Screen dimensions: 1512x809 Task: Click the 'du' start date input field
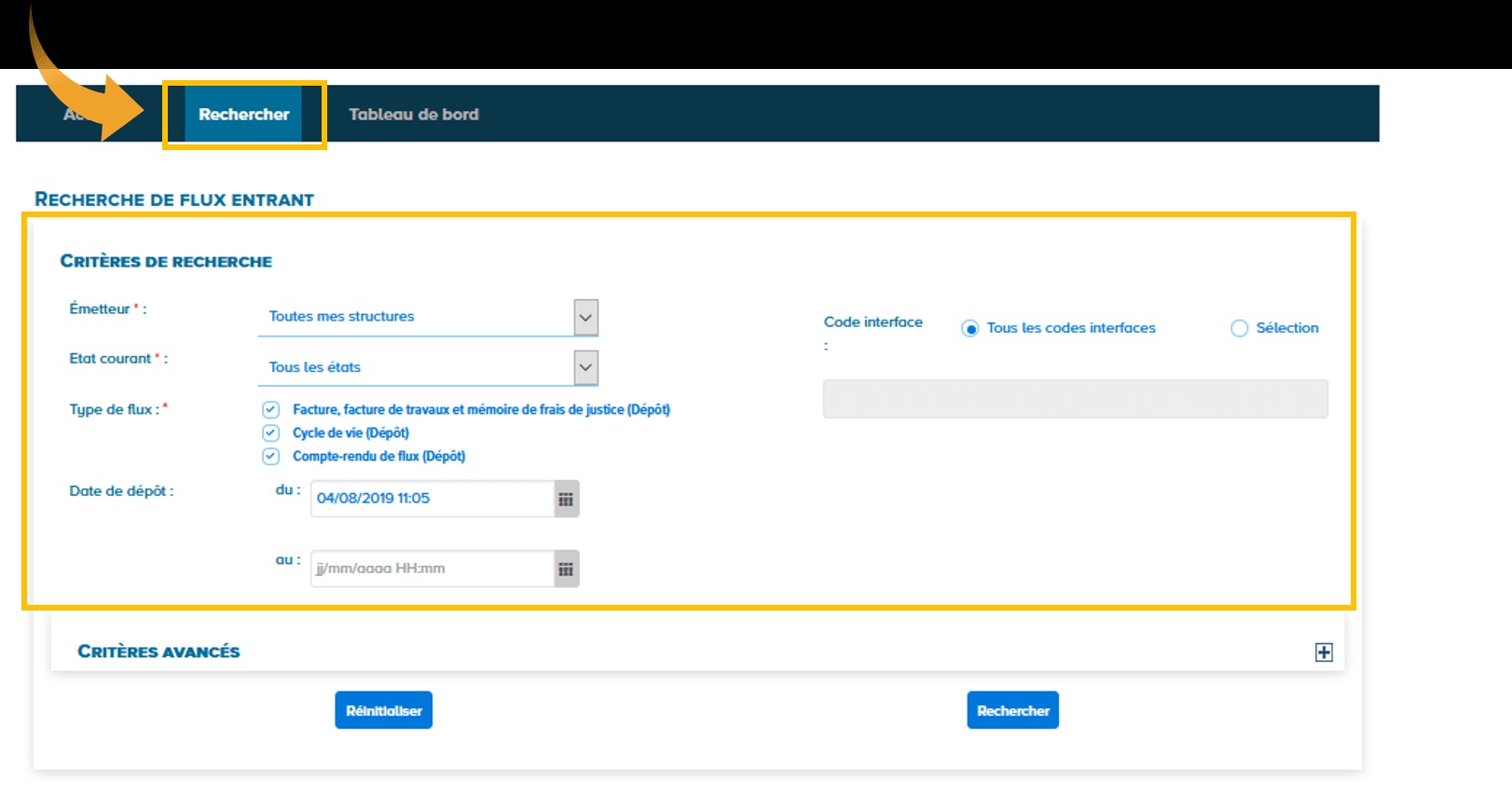point(433,499)
